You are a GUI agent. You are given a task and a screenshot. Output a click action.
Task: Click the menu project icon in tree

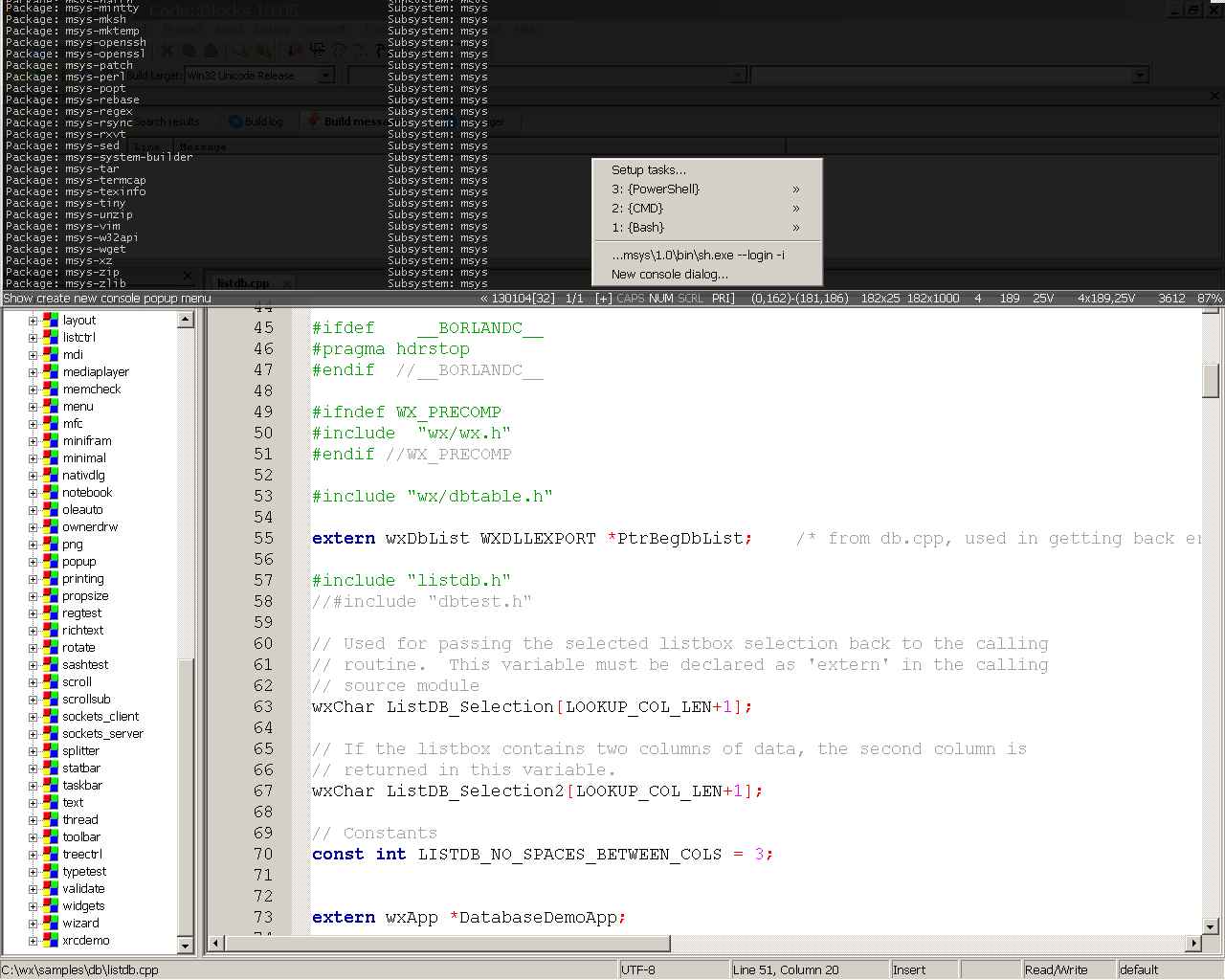click(x=51, y=406)
